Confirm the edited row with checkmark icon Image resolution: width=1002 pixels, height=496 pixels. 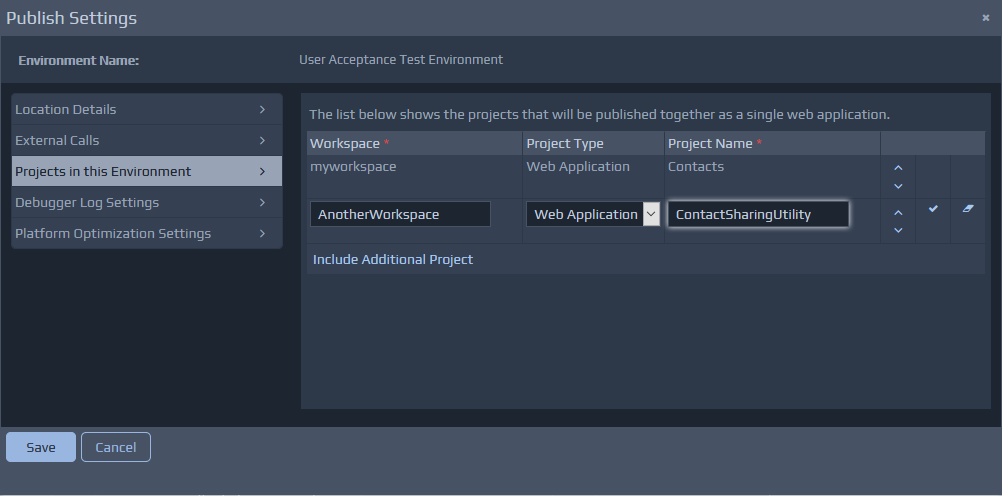click(x=933, y=209)
